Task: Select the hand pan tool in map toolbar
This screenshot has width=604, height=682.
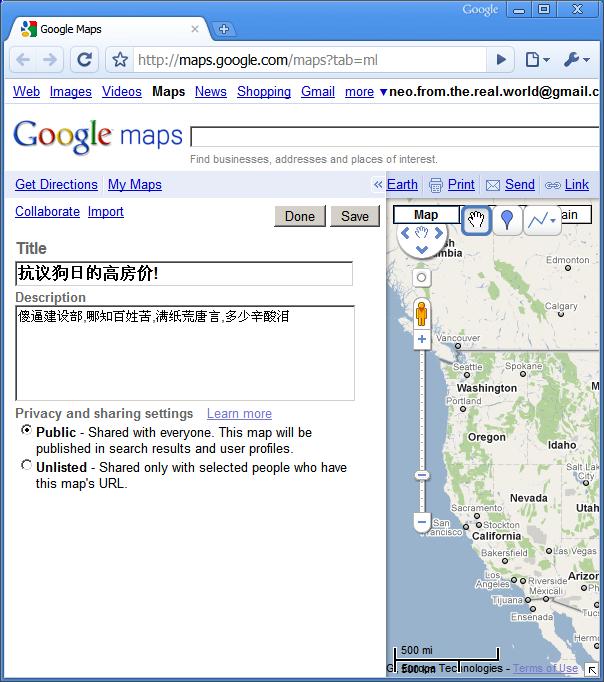Action: click(x=476, y=220)
